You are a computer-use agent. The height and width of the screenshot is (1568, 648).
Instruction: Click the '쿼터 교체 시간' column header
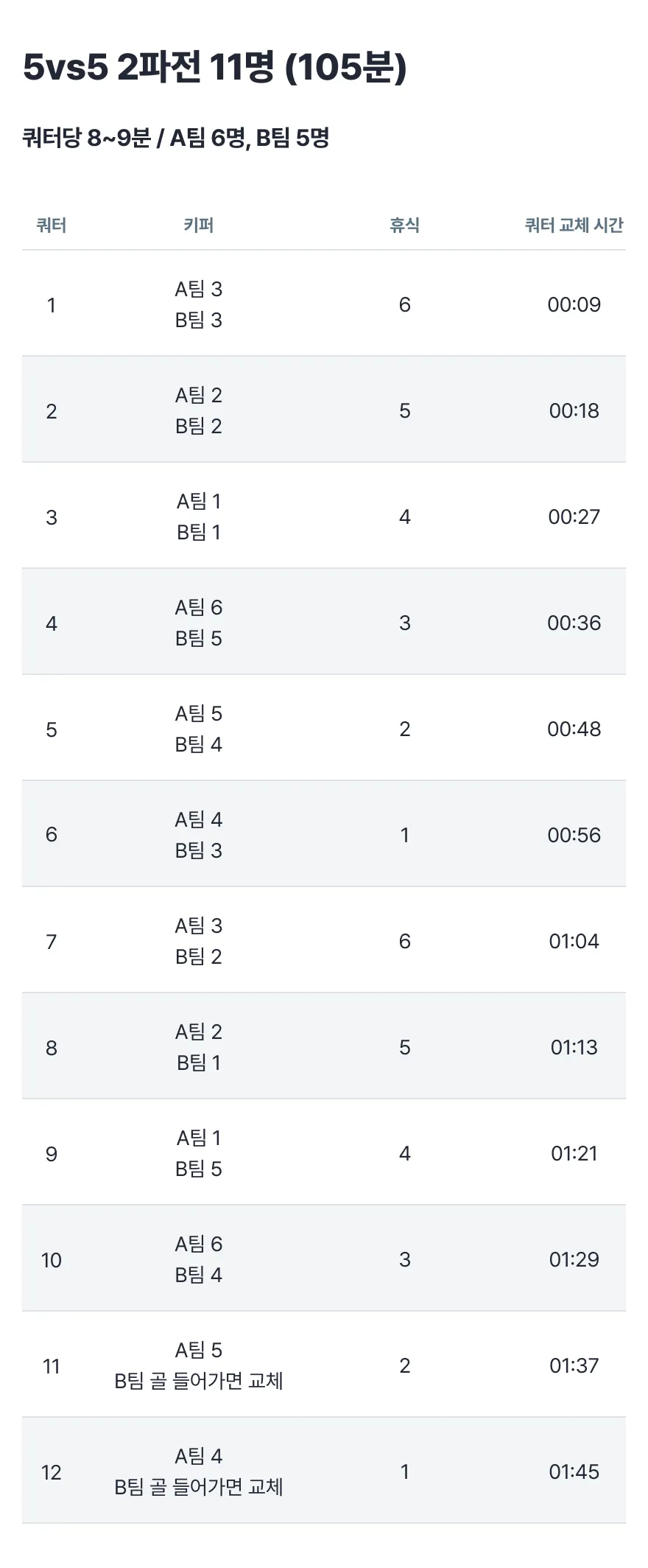pyautogui.click(x=574, y=225)
